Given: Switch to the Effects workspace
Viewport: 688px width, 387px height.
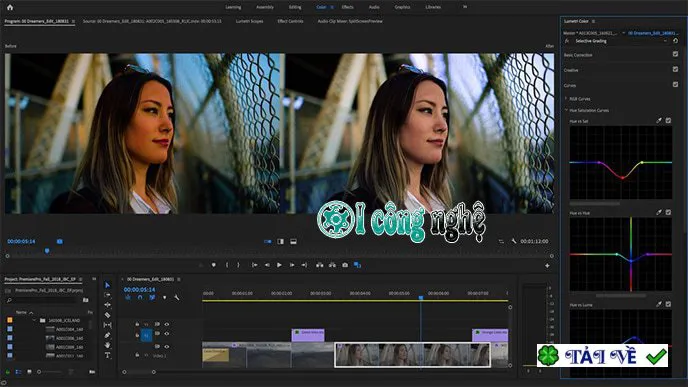Looking at the screenshot, I should pyautogui.click(x=348, y=7).
